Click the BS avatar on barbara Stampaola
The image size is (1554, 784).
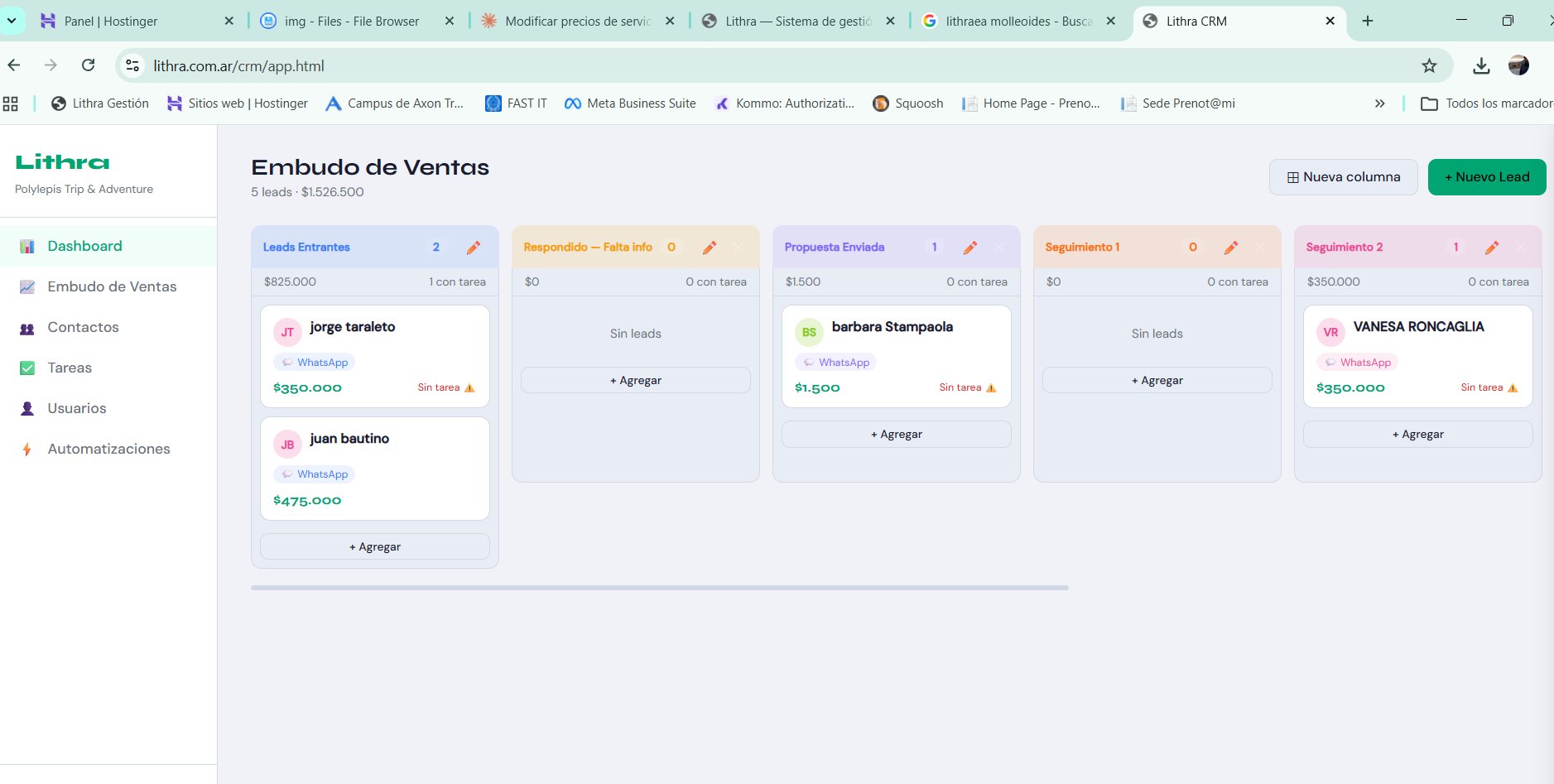pos(809,332)
